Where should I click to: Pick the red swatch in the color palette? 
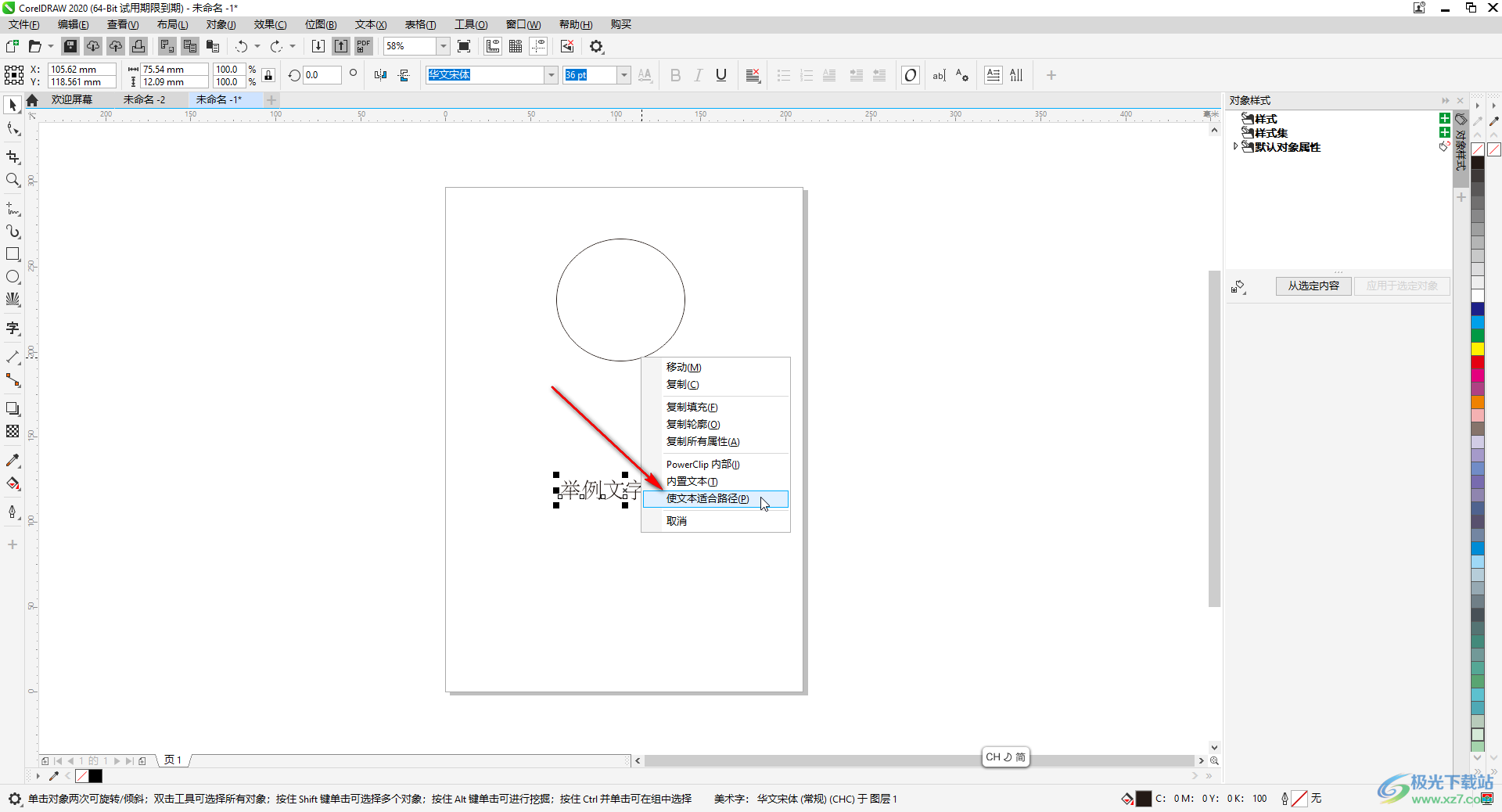1478,362
